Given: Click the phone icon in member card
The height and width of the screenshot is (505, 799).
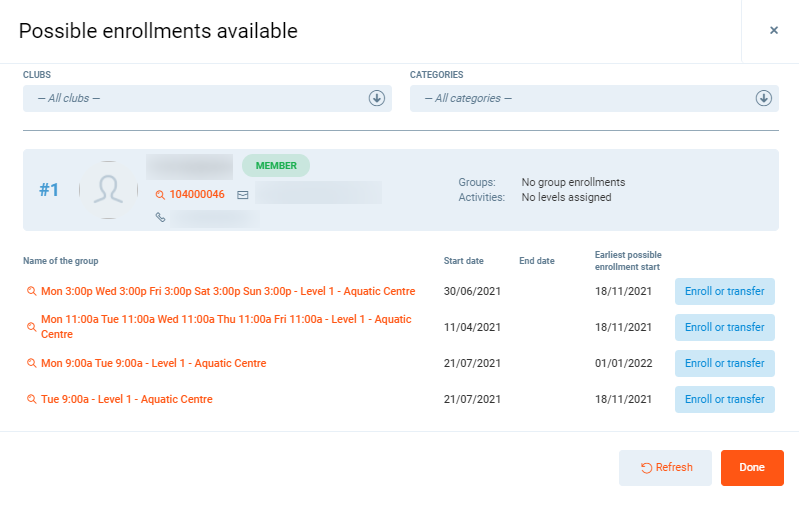Looking at the screenshot, I should click(160, 217).
